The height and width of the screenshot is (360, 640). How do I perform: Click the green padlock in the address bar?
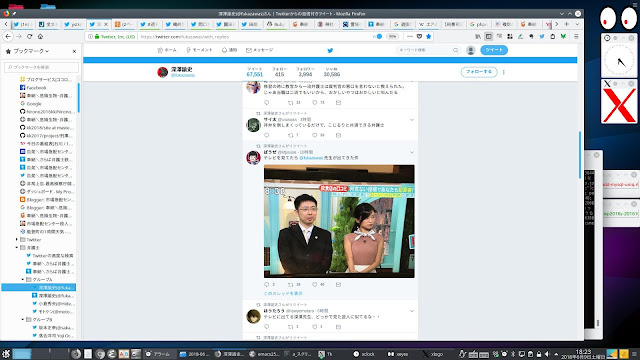[97, 36]
